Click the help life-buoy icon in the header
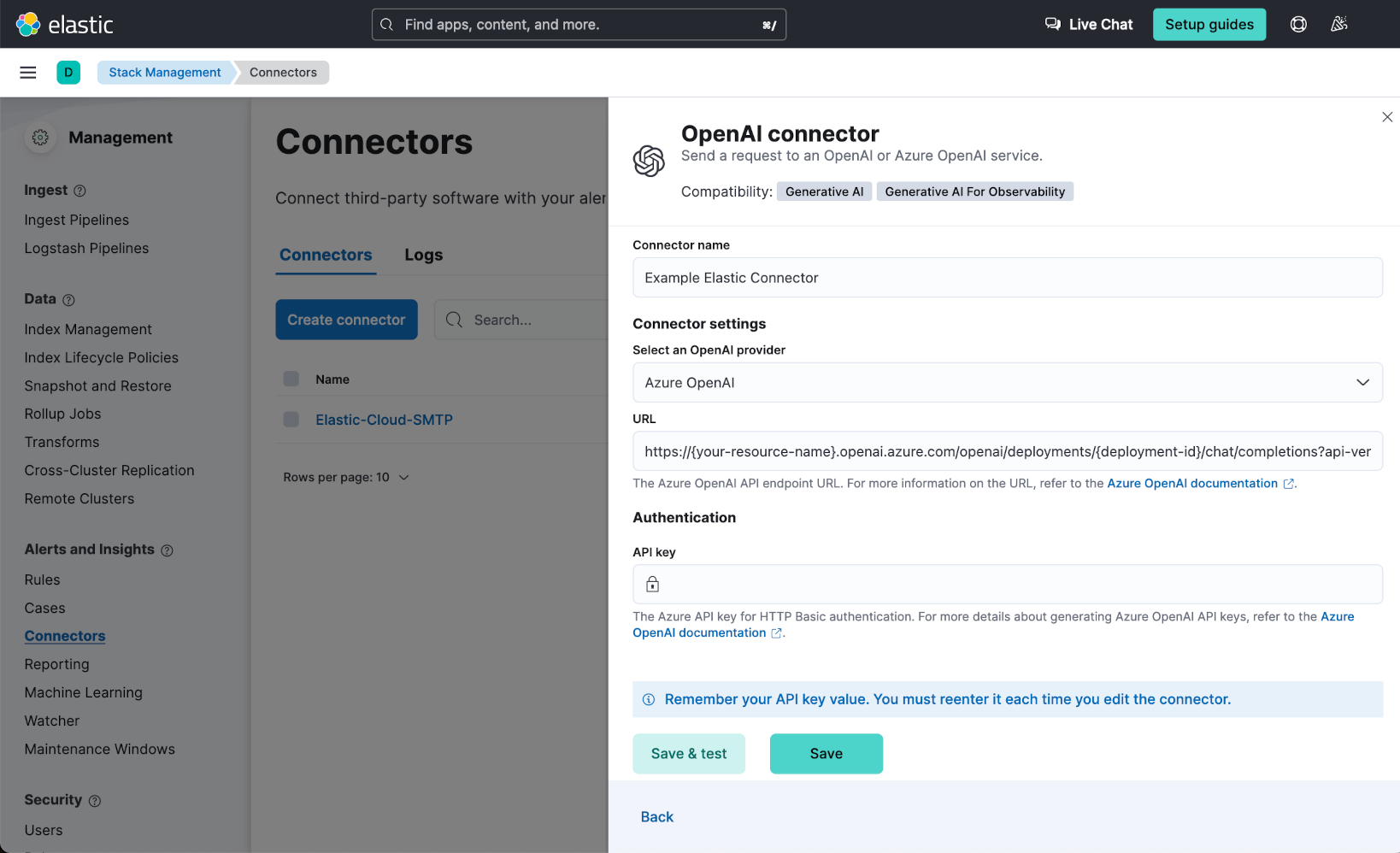The image size is (1400, 853). tap(1298, 24)
